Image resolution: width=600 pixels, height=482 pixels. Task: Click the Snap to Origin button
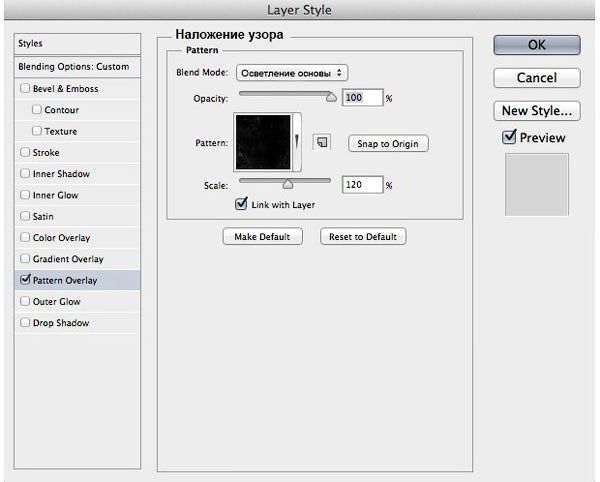[x=388, y=144]
